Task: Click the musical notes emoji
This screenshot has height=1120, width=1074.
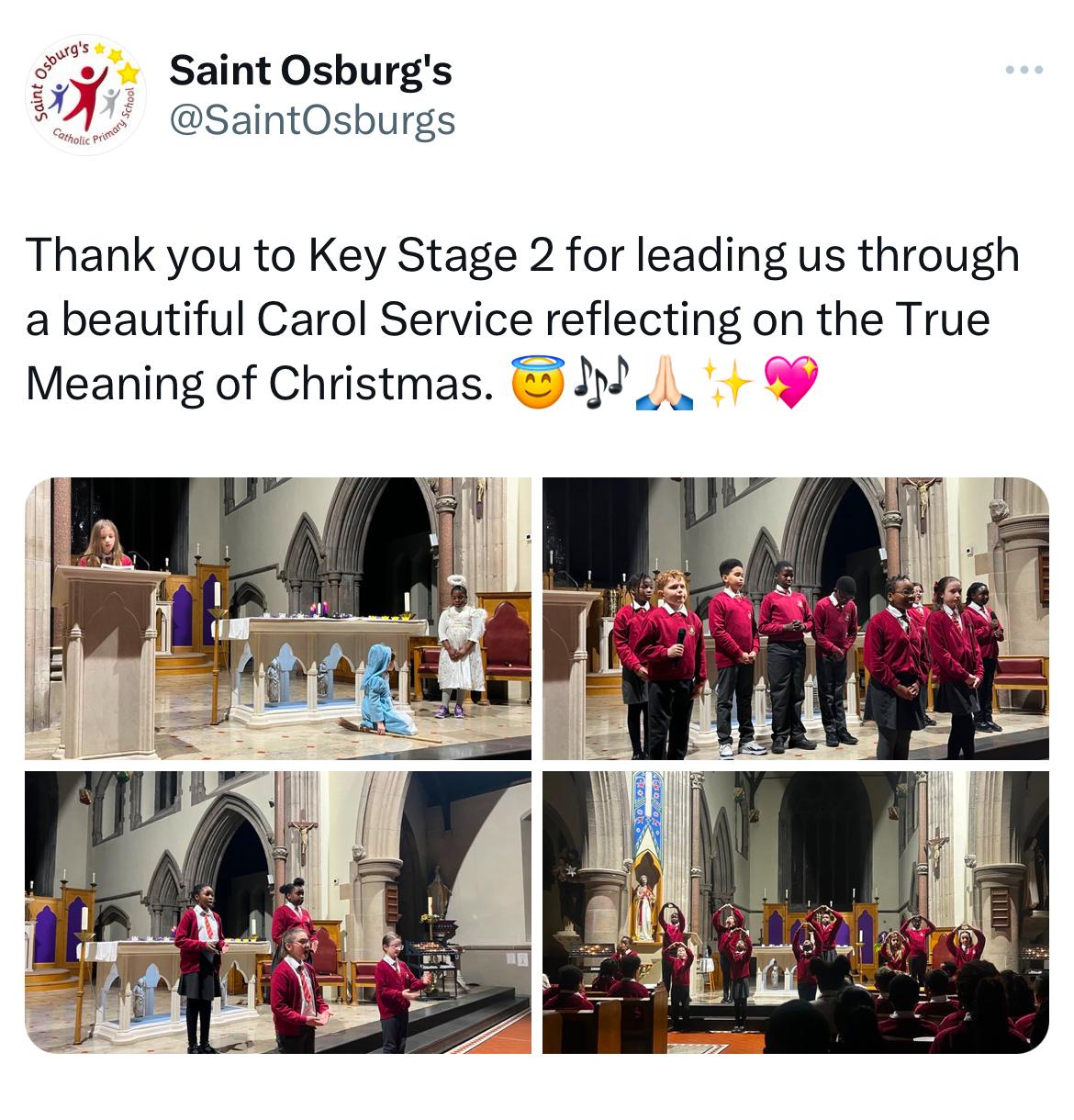Action: tap(601, 383)
